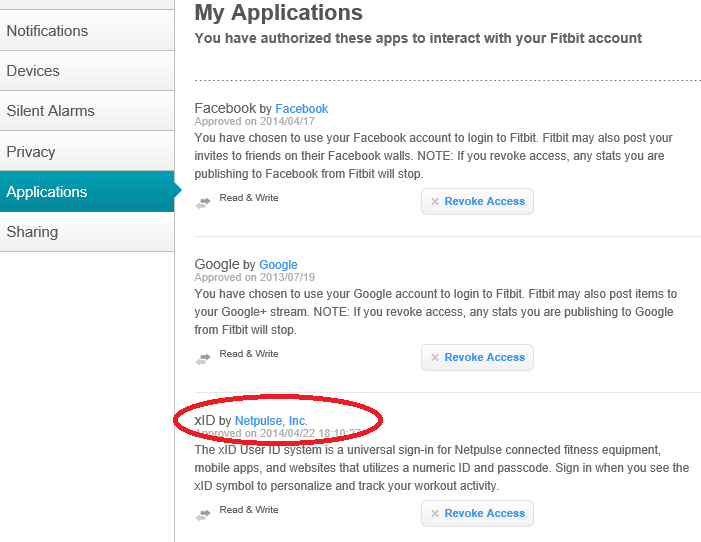
Task: Open the Netpulse, Inc. link
Action: pos(271,421)
